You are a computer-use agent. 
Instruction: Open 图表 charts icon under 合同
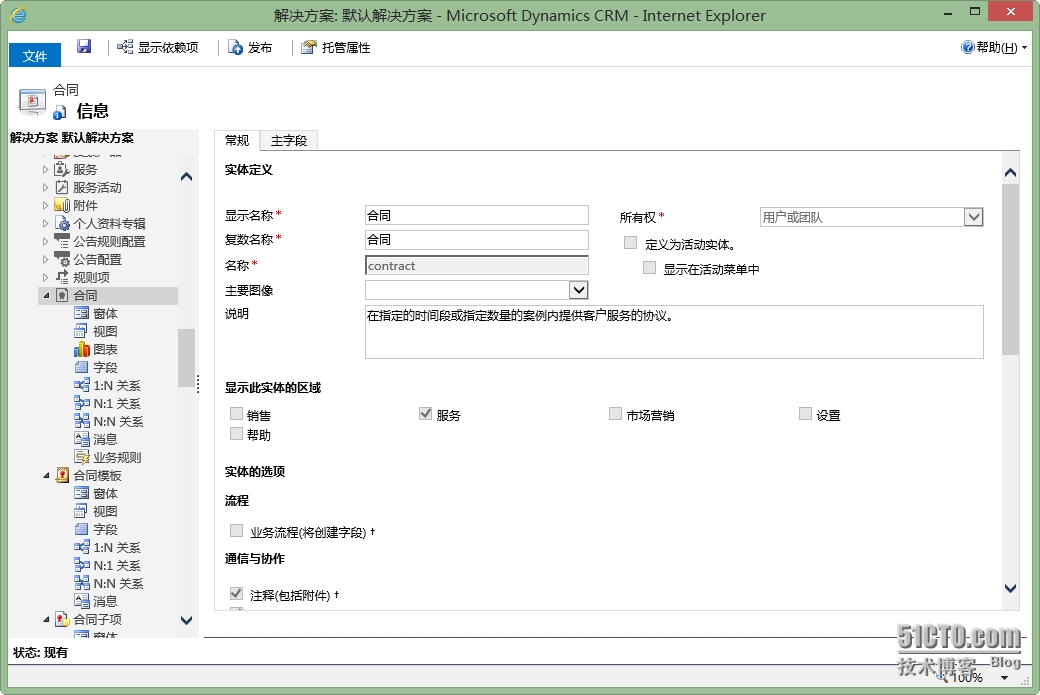(82, 349)
